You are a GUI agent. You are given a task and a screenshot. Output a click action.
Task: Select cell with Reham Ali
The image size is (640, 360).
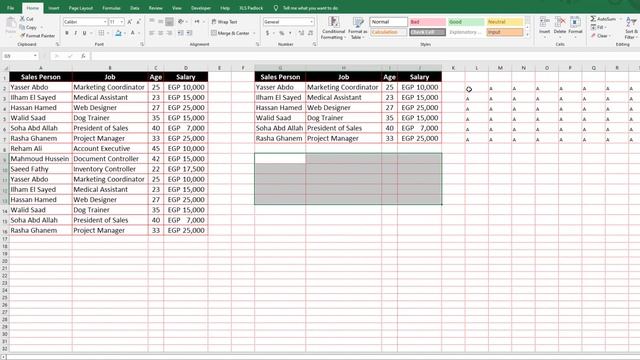(x=40, y=149)
